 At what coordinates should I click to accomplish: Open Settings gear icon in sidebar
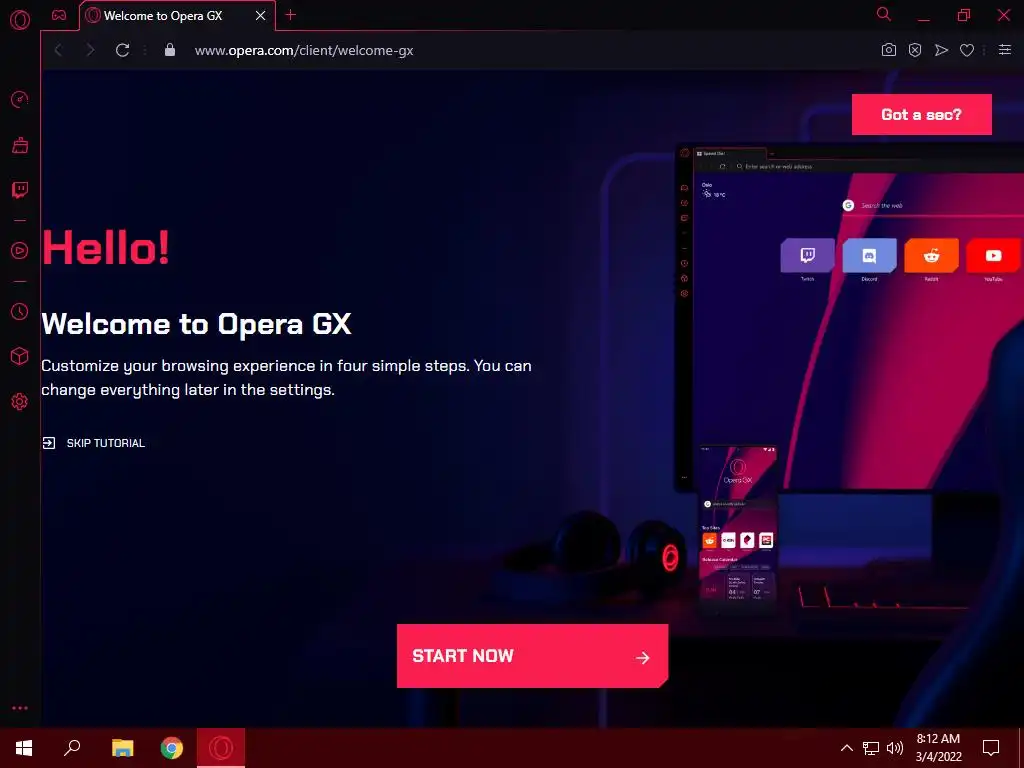click(x=20, y=402)
